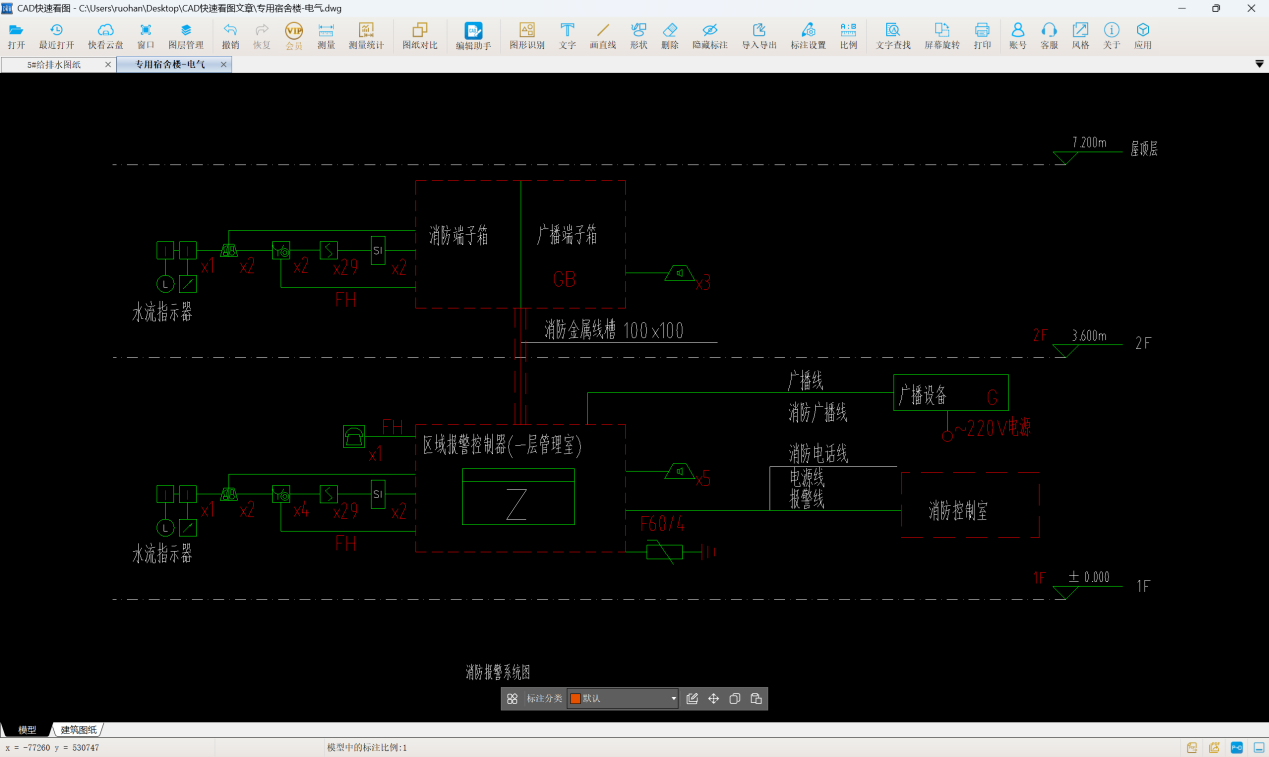This screenshot has width=1269, height=757.
Task: Toggle 隐藏标注 hide annotations
Action: (x=709, y=36)
